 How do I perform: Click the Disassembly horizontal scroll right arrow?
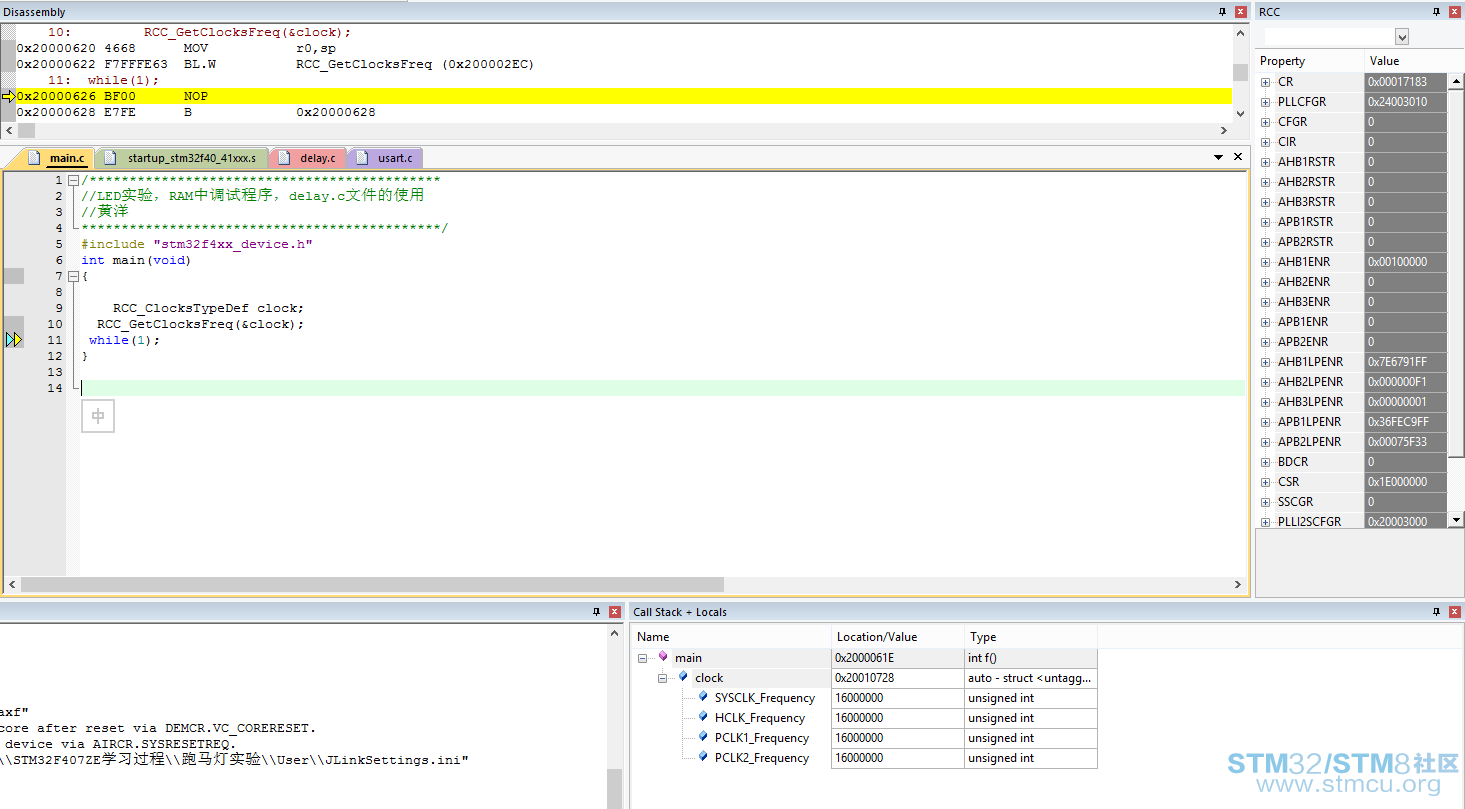(1224, 131)
